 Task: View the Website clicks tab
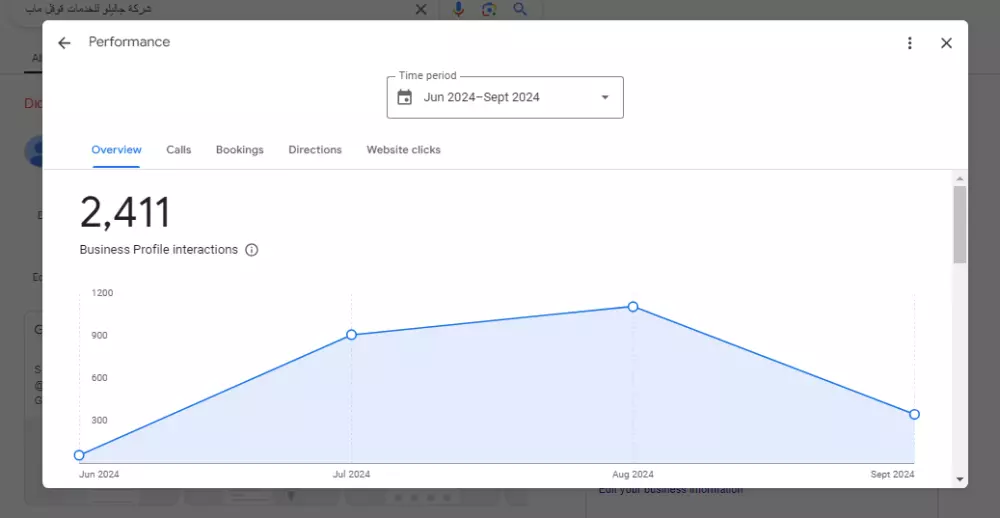(x=403, y=150)
